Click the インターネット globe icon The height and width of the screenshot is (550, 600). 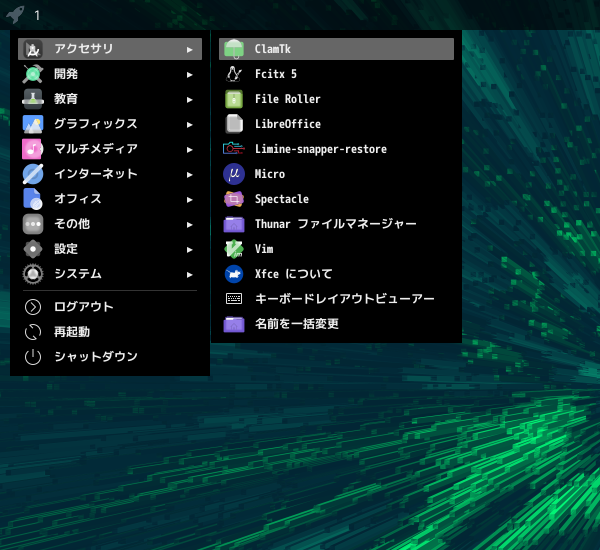[x=33, y=174]
